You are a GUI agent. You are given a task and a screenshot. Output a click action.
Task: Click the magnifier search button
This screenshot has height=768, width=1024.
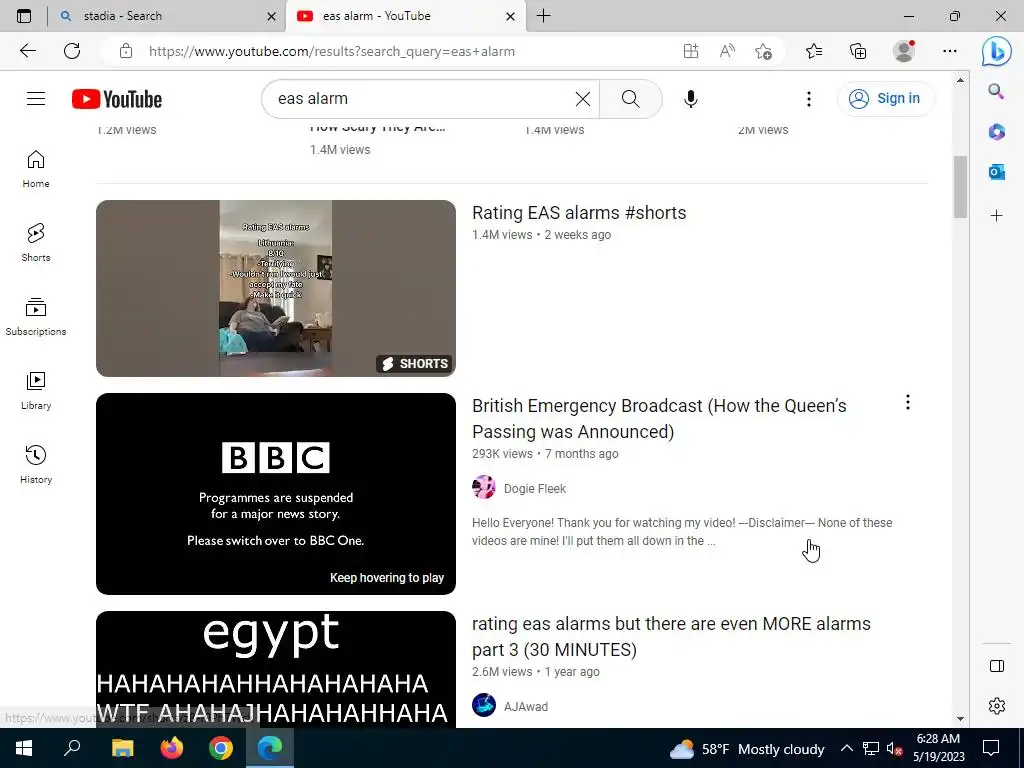coord(630,99)
